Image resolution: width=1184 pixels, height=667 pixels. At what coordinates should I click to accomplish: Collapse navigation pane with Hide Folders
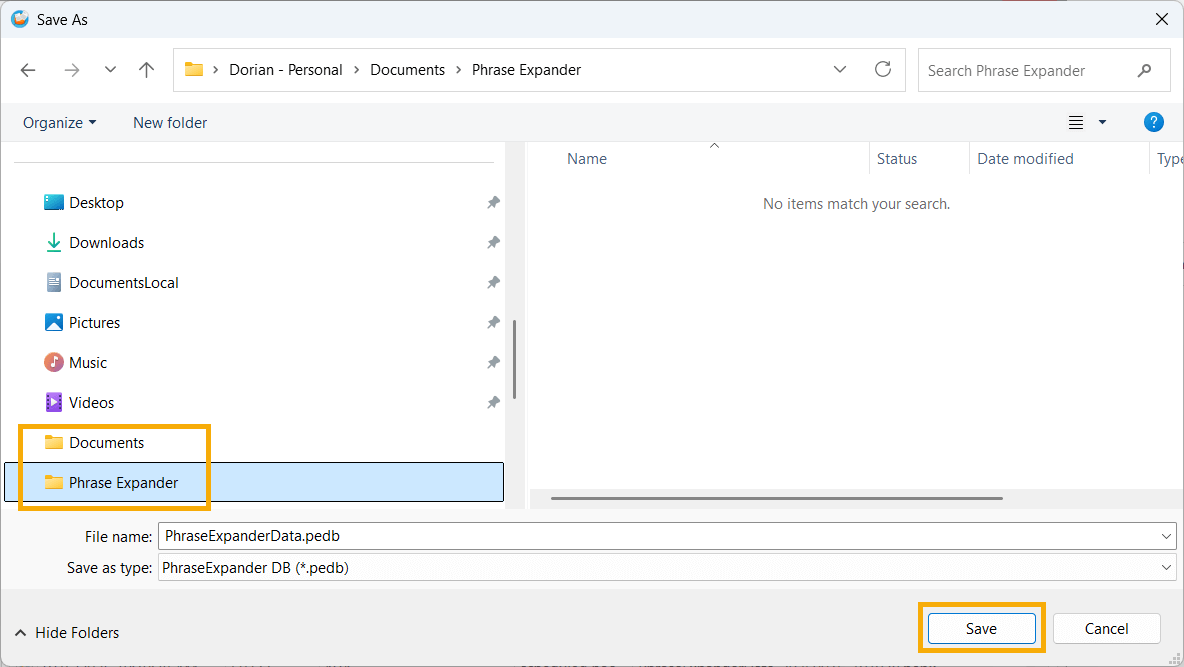point(66,632)
